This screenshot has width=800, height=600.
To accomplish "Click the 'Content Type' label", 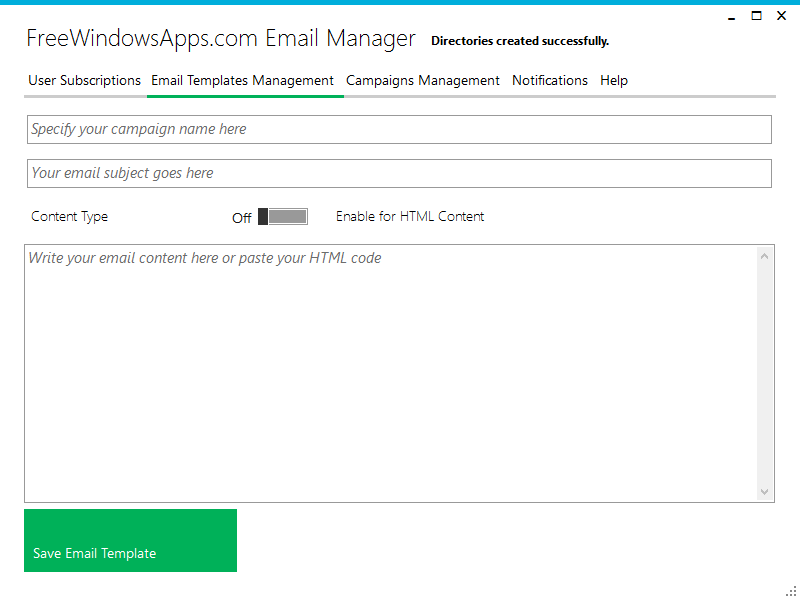I will (69, 216).
